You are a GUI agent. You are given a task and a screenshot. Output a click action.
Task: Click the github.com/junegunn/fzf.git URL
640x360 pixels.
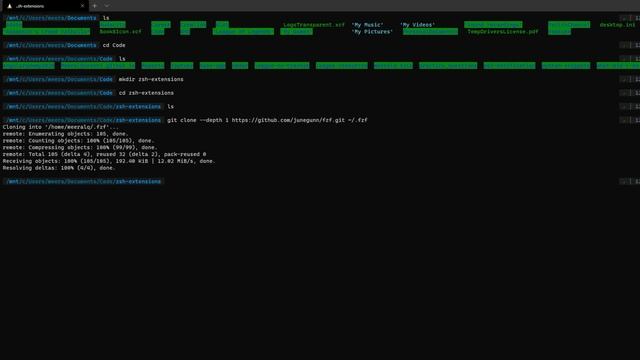click(288, 120)
